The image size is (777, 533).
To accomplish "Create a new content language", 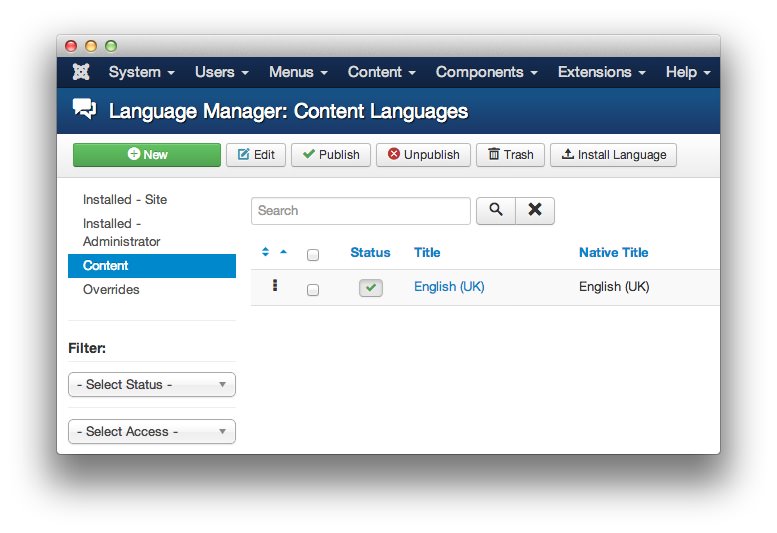I will click(x=147, y=155).
